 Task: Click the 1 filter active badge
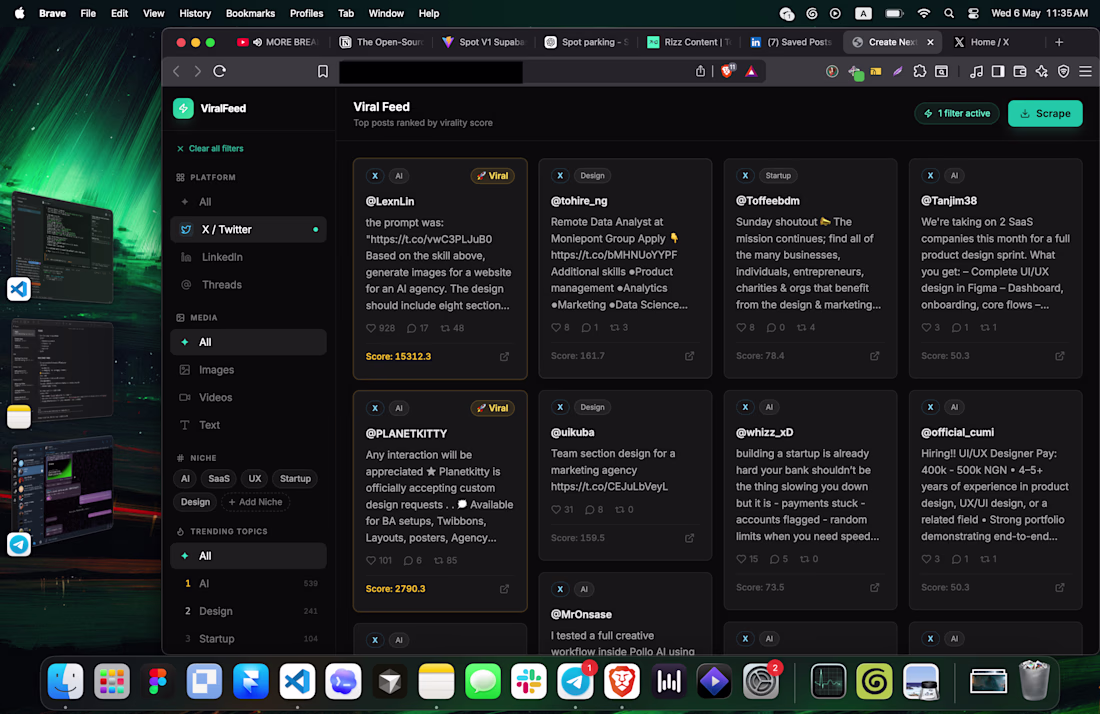[x=957, y=113]
